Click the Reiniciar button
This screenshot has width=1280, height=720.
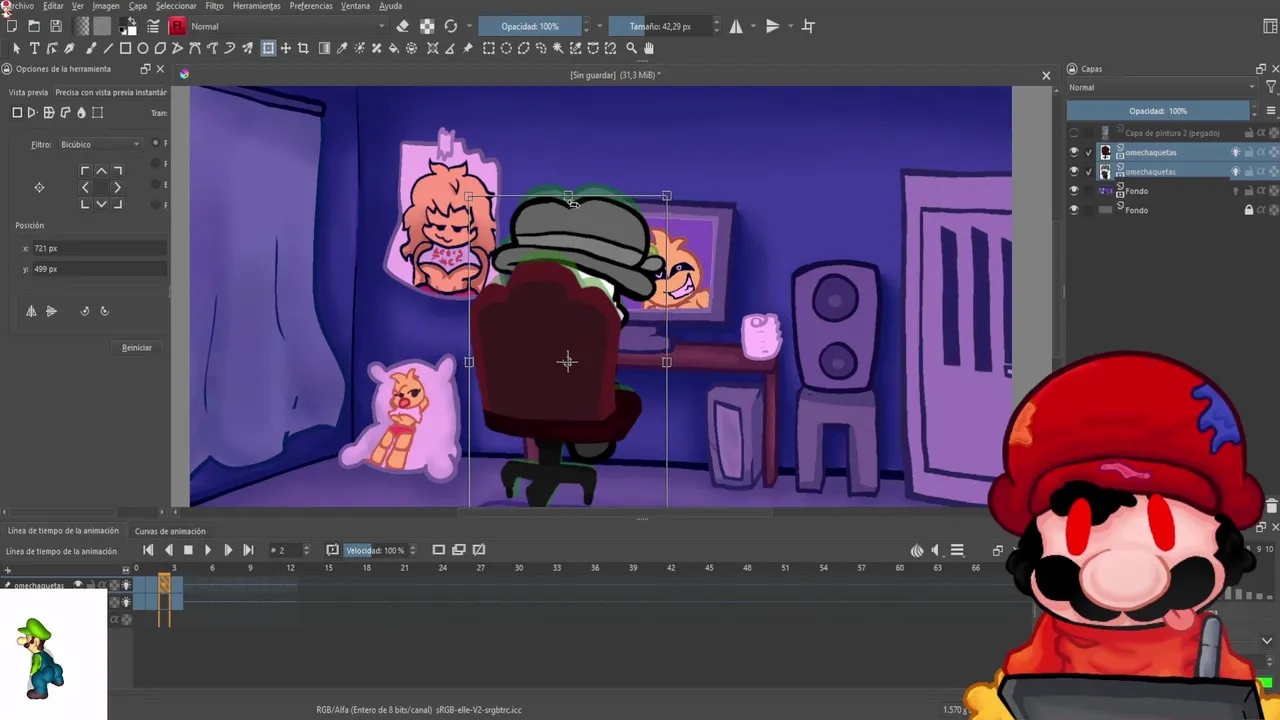(x=137, y=347)
